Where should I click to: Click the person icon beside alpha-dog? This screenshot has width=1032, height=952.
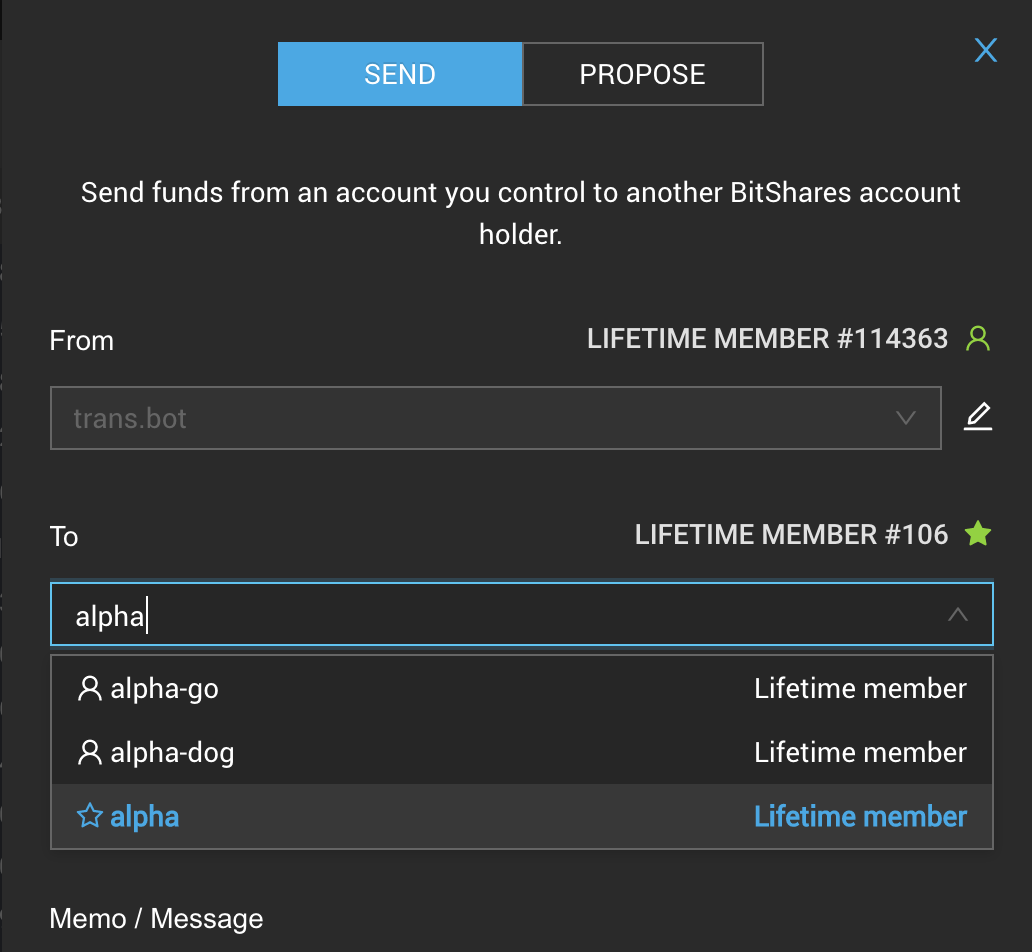pos(90,753)
